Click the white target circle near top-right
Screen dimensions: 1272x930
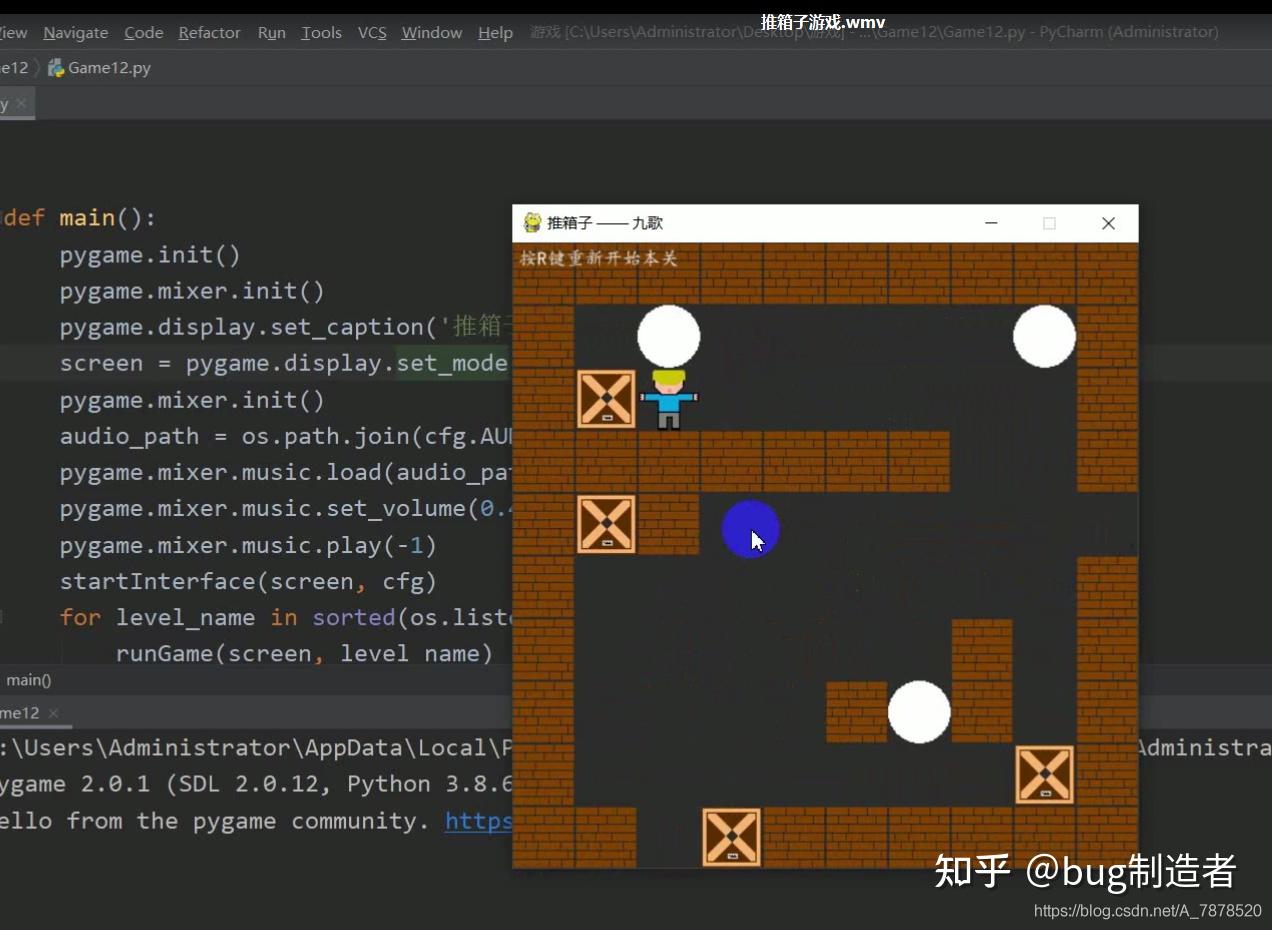(1044, 337)
